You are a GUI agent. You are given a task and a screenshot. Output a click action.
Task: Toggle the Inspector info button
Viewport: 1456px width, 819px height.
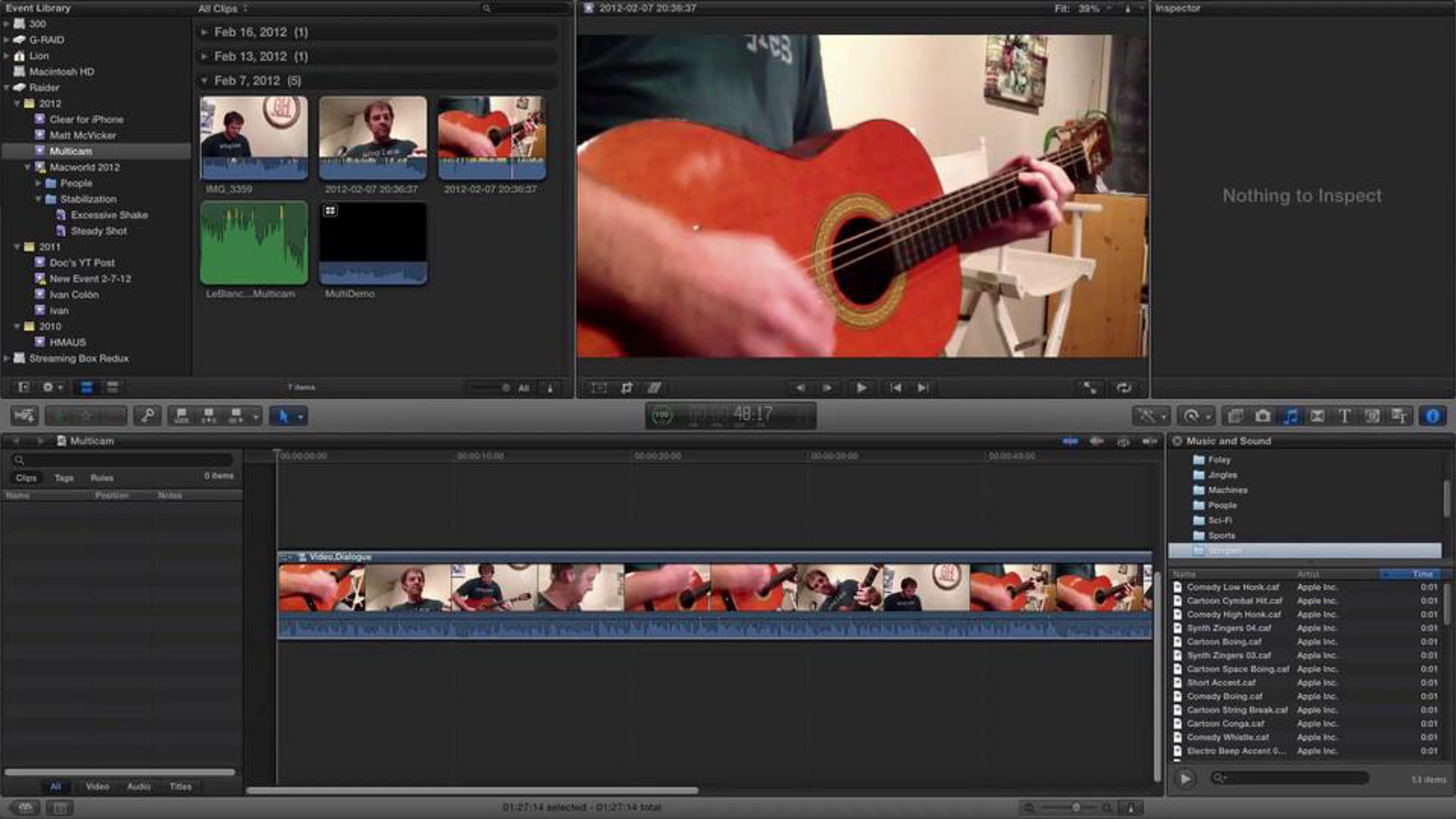[x=1432, y=416]
